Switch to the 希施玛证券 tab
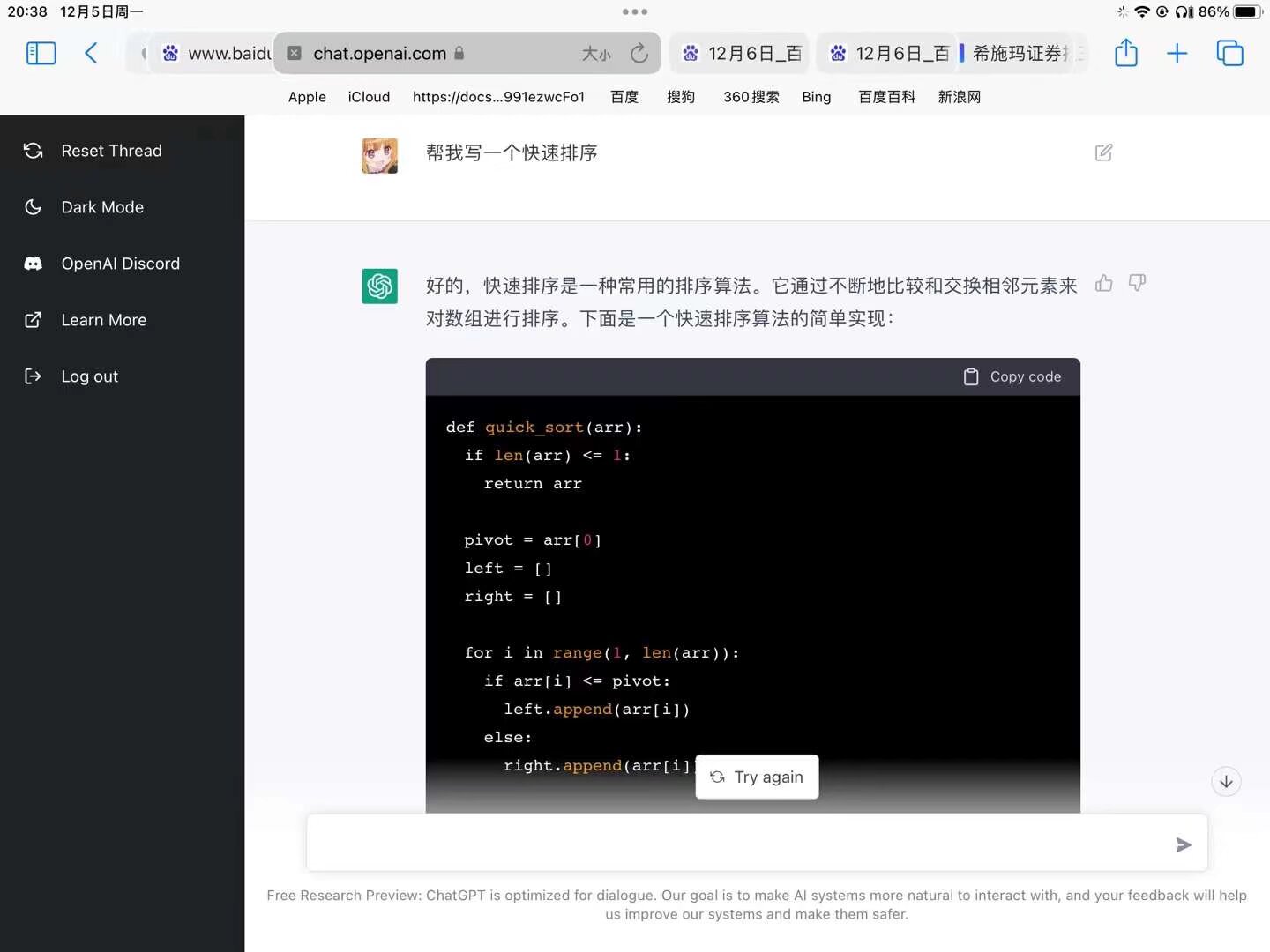Viewport: 1270px width, 952px height. point(1022,54)
